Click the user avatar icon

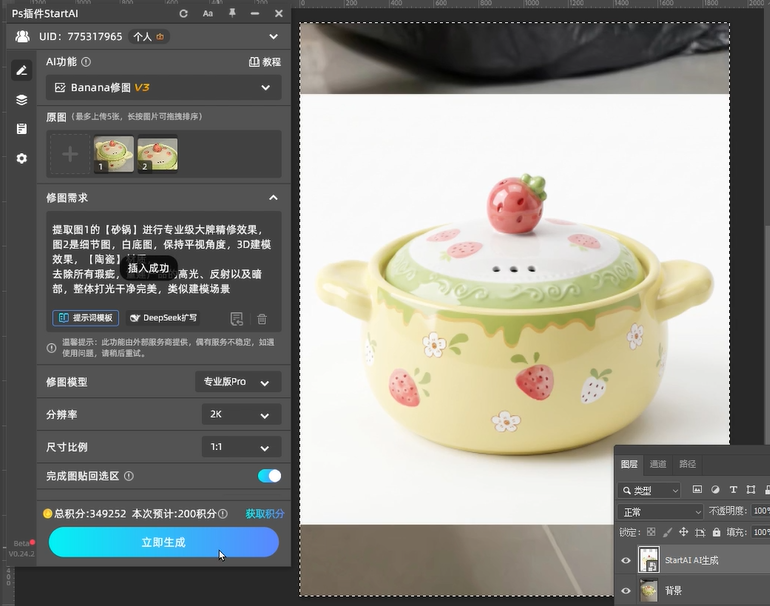tap(22, 36)
